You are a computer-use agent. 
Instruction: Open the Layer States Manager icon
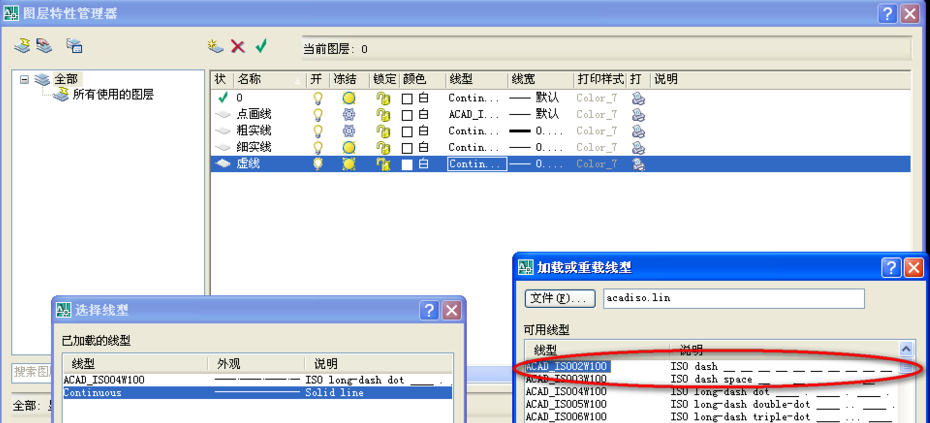[x=74, y=46]
